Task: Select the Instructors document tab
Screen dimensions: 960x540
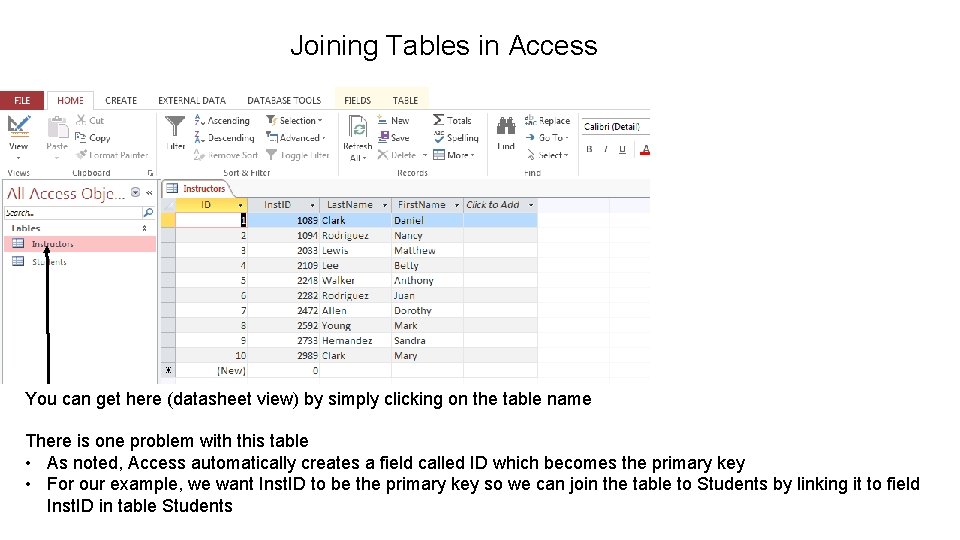Action: 196,189
